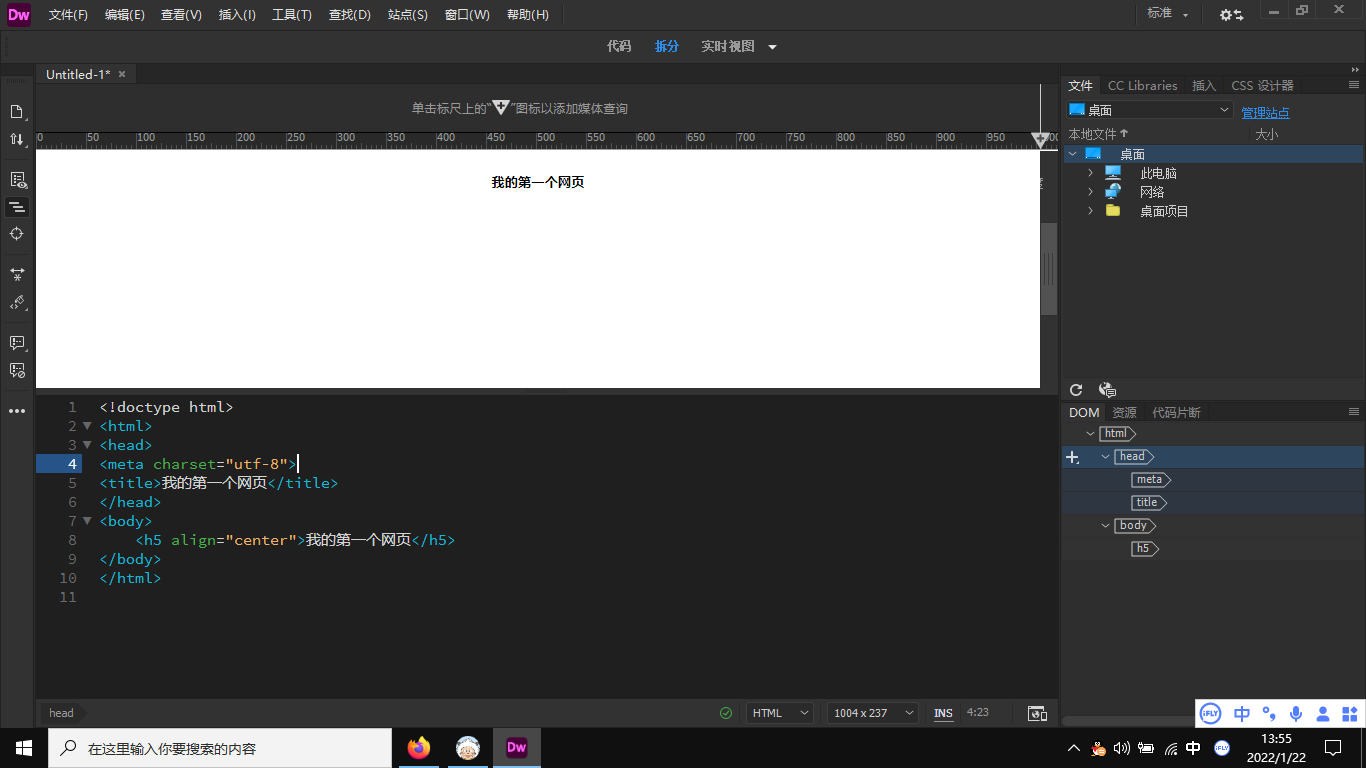Expand 此电脑 tree node

tap(1091, 173)
